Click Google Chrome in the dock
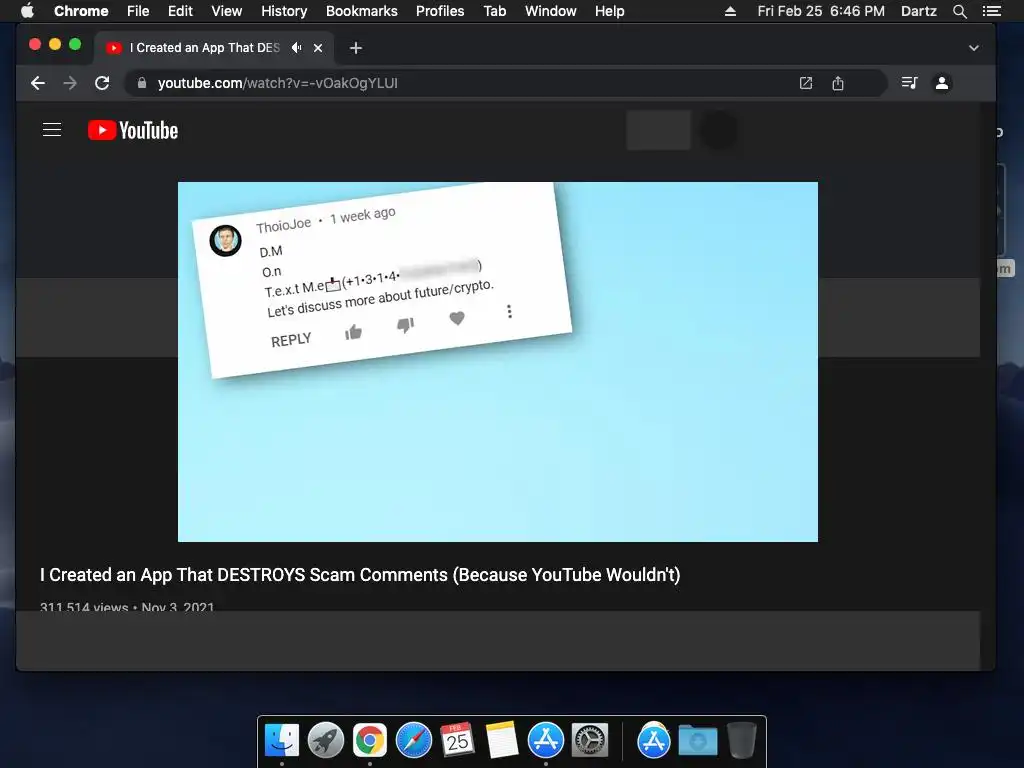 [x=370, y=741]
